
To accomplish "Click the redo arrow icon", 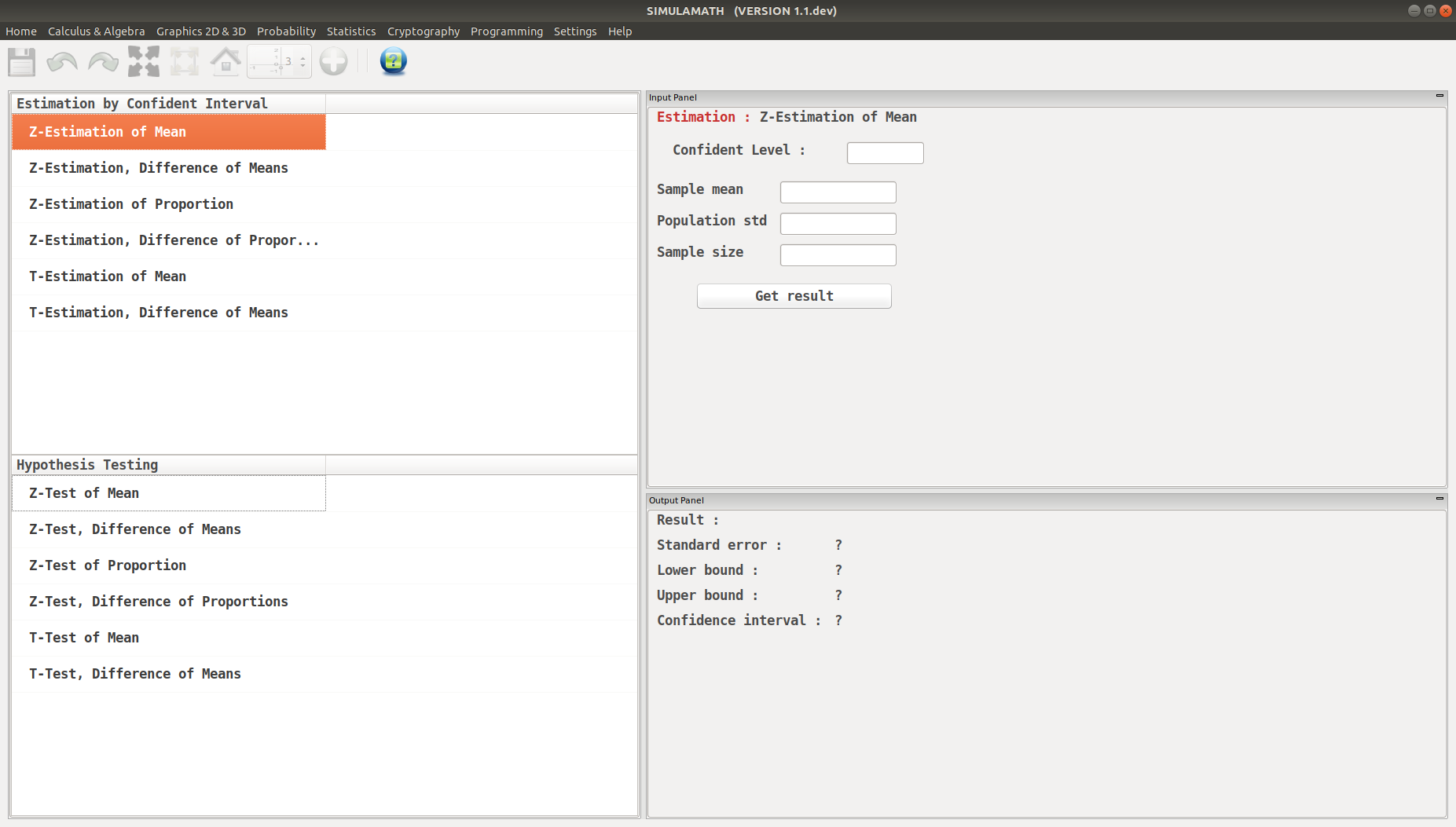I will click(x=103, y=61).
